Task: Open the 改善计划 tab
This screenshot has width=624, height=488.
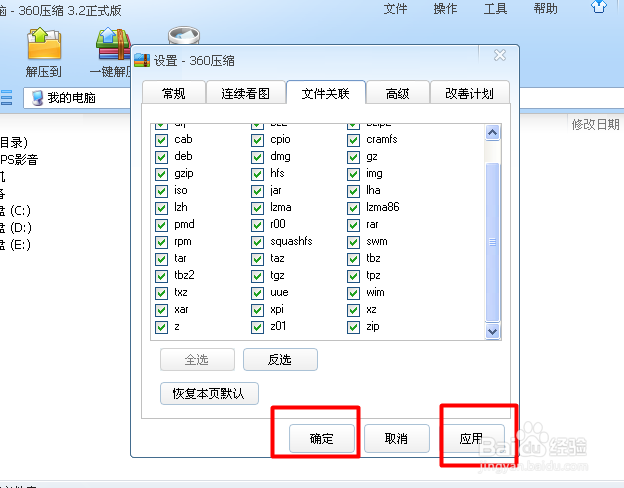Action: [x=470, y=93]
